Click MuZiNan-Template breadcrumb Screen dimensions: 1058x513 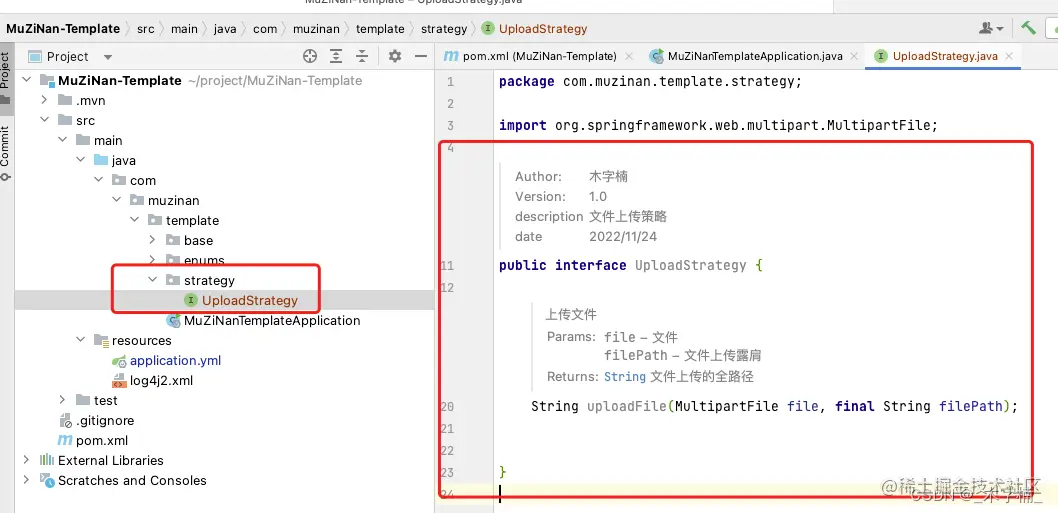click(63, 29)
